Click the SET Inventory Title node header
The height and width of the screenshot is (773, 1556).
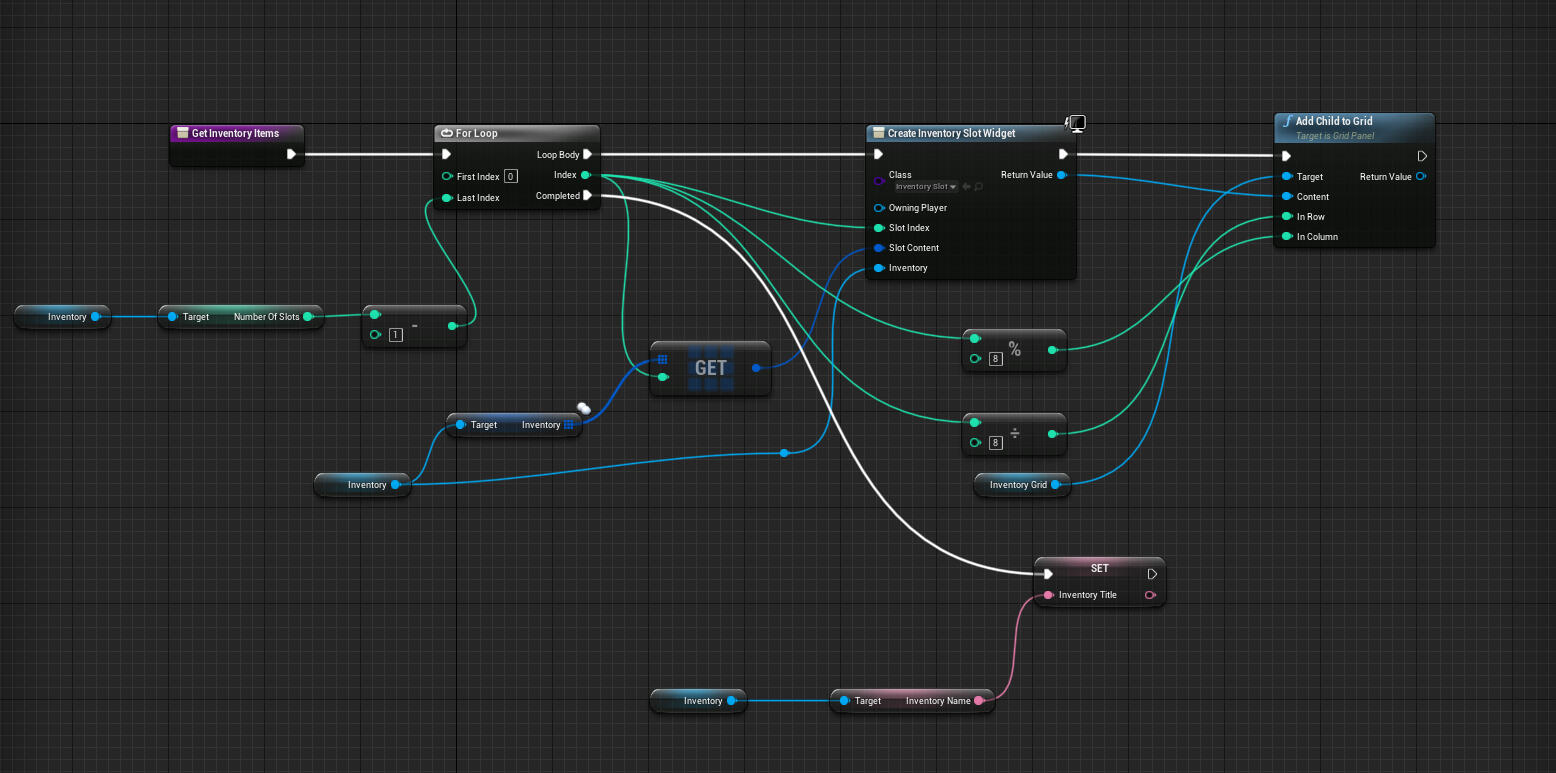tap(1099, 568)
